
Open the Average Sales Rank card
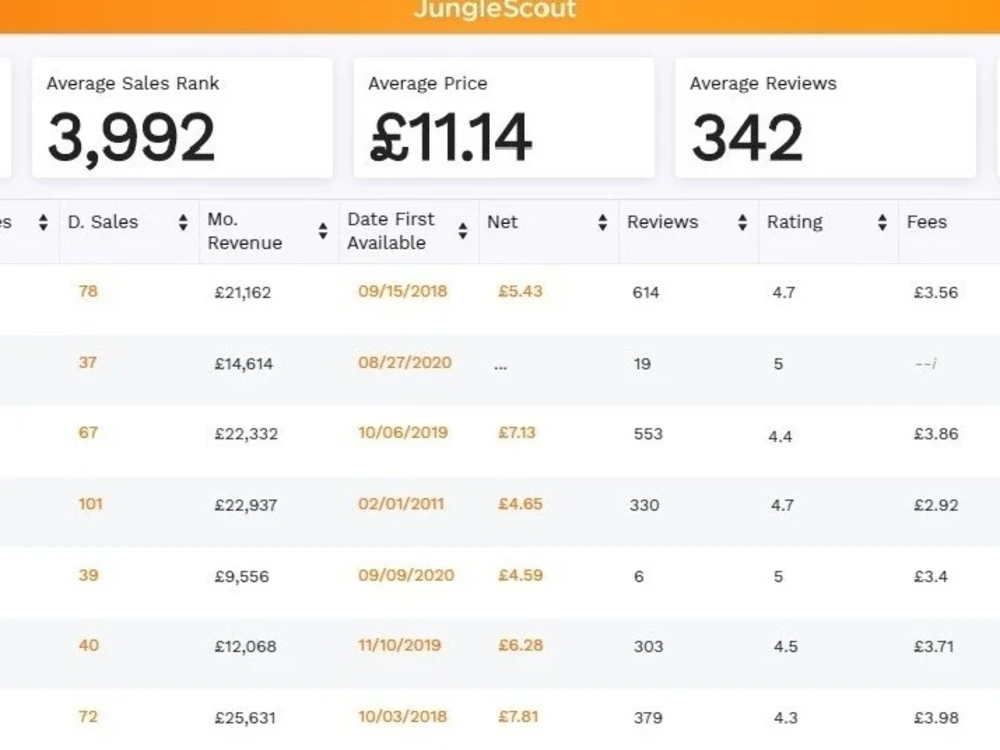point(182,118)
